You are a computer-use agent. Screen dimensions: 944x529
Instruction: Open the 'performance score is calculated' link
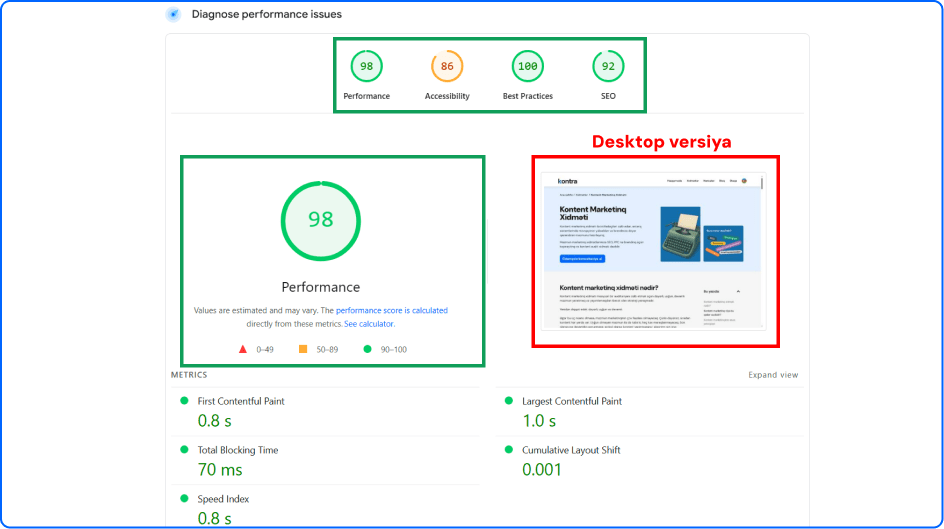(x=392, y=311)
